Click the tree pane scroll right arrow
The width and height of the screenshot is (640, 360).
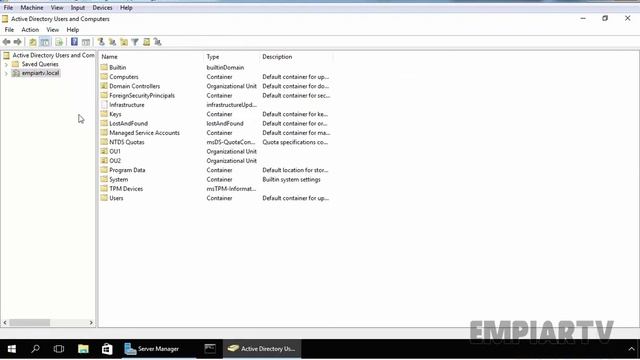[x=91, y=322]
